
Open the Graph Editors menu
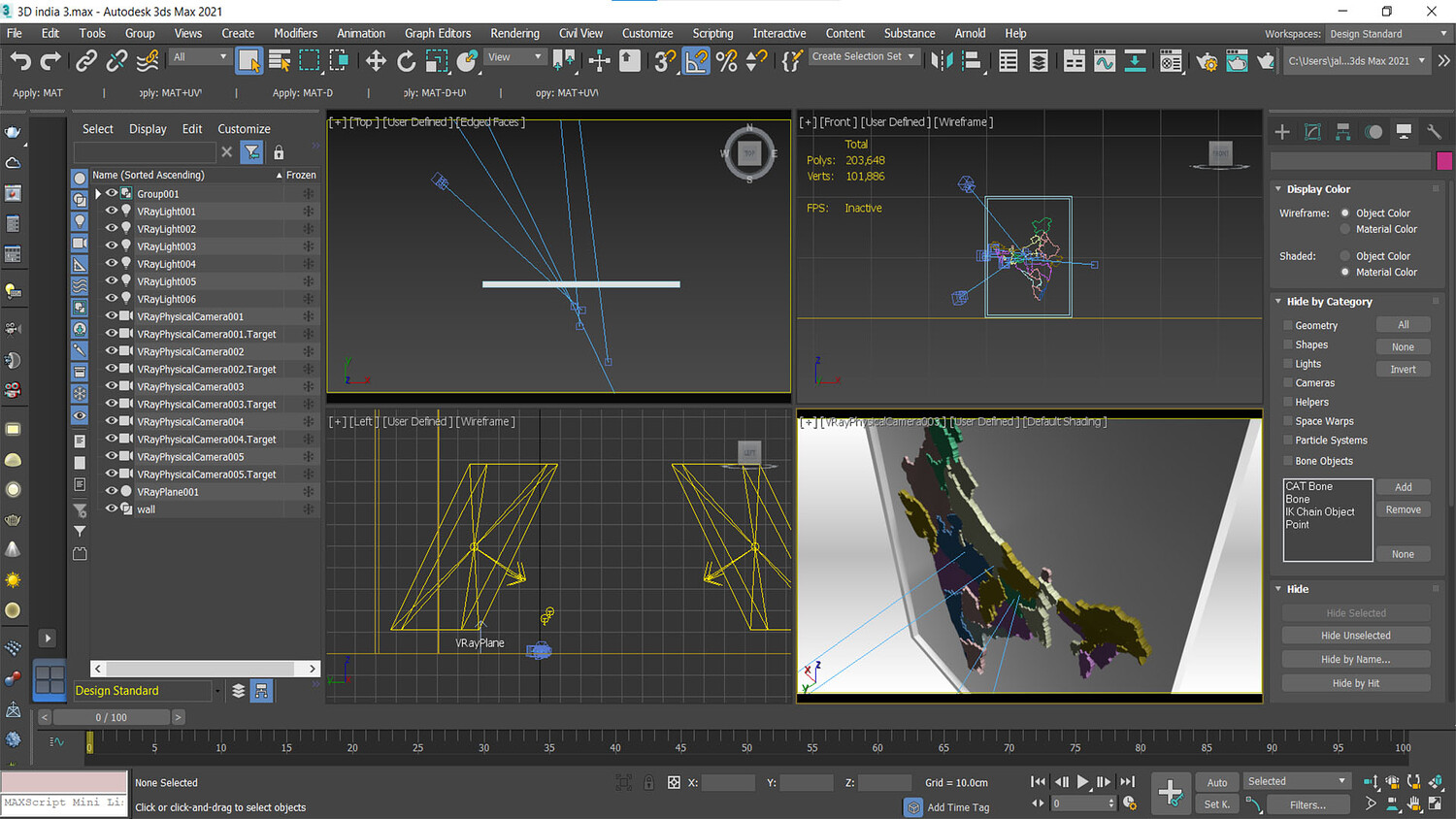(438, 33)
